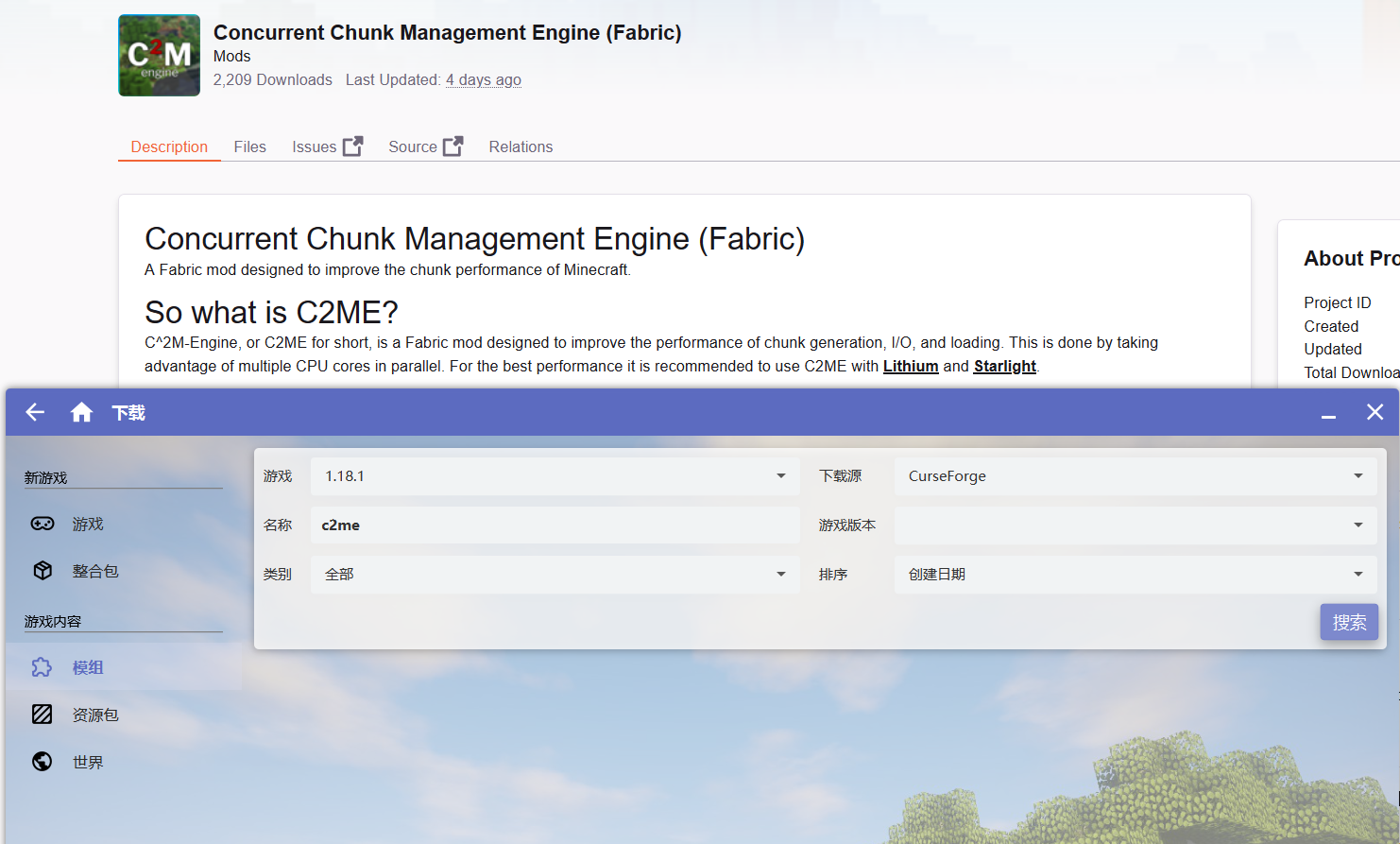Expand the 排序 dropdown showing 创建日期
1400x844 pixels.
(1135, 575)
